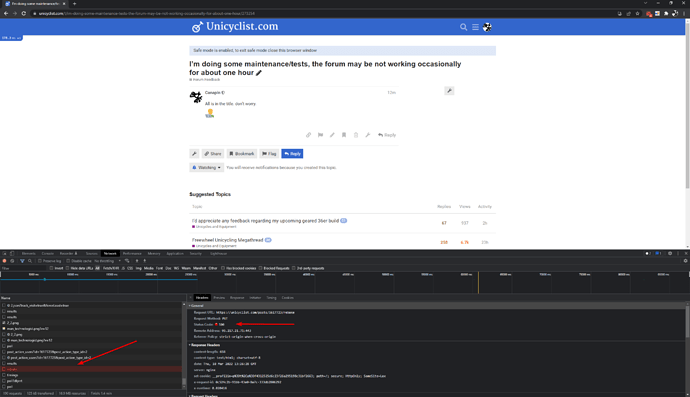
Task: Open DevTools settings gear icon
Action: point(670,254)
